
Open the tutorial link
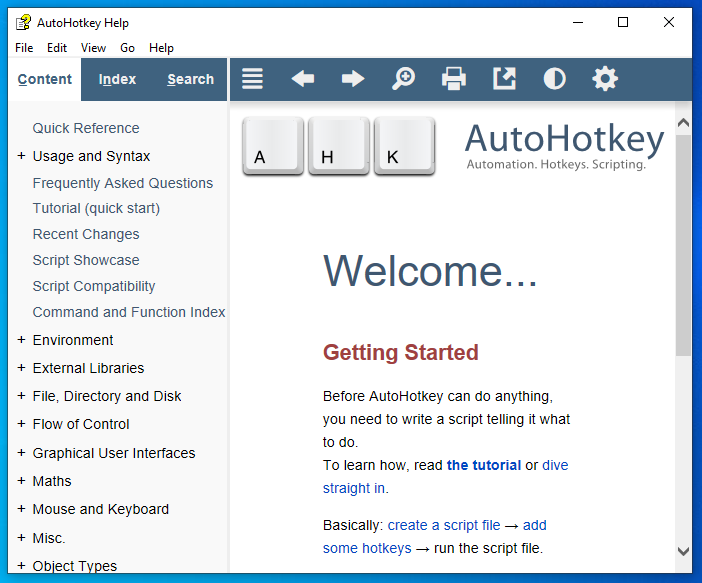click(484, 465)
